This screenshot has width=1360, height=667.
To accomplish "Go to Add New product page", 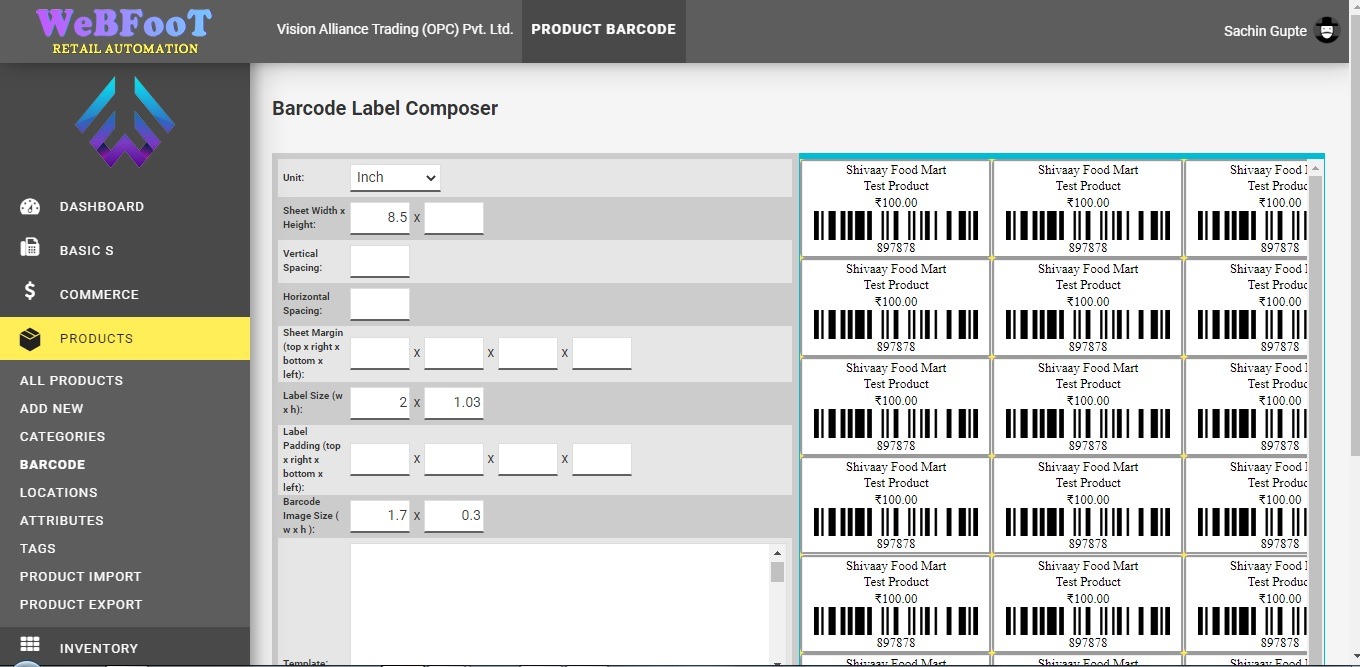I will [x=52, y=409].
